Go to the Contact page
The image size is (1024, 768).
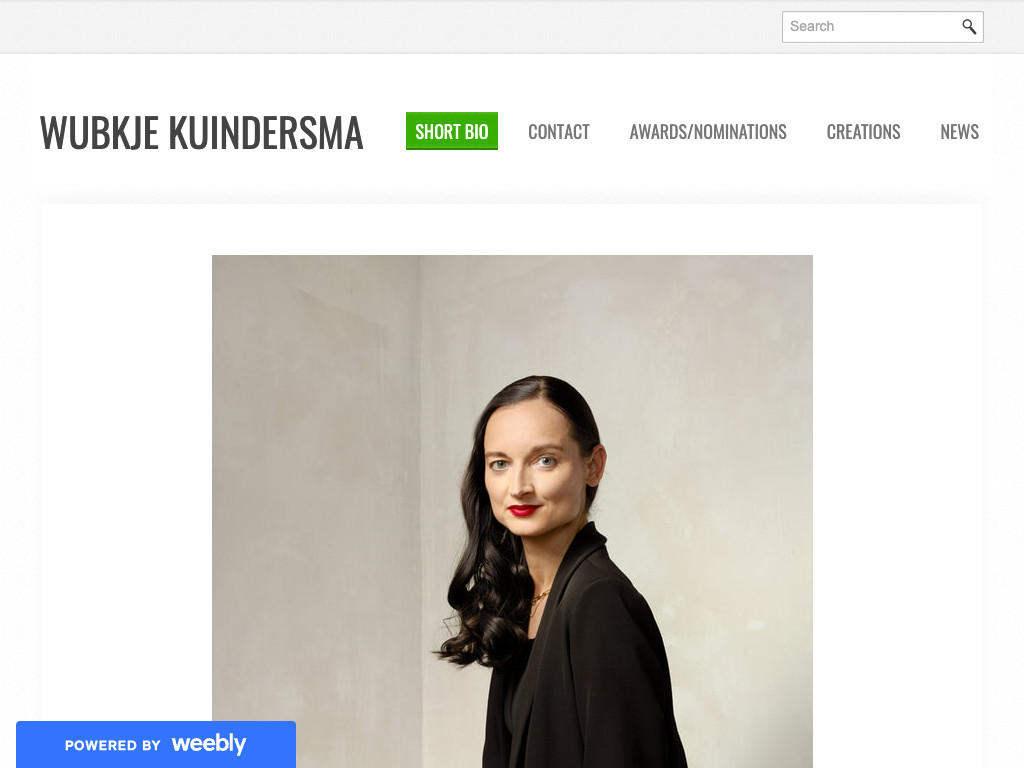[x=559, y=132]
